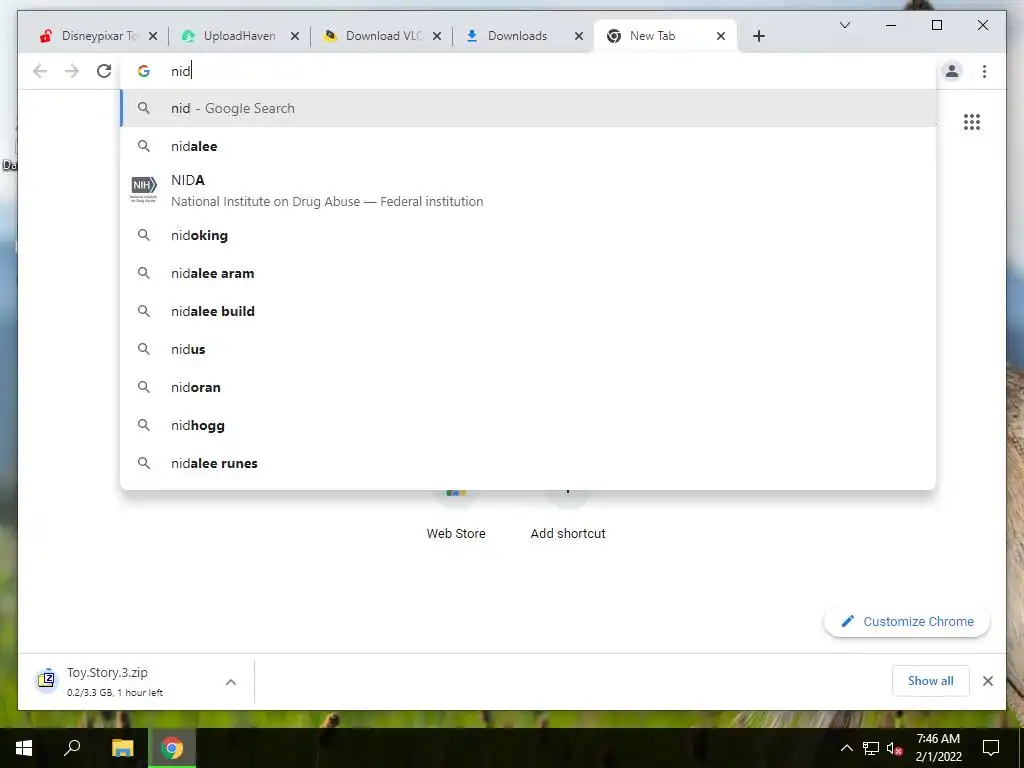Open the clock showing 7:46 AM
Viewport: 1024px width, 768px height.
click(x=938, y=748)
